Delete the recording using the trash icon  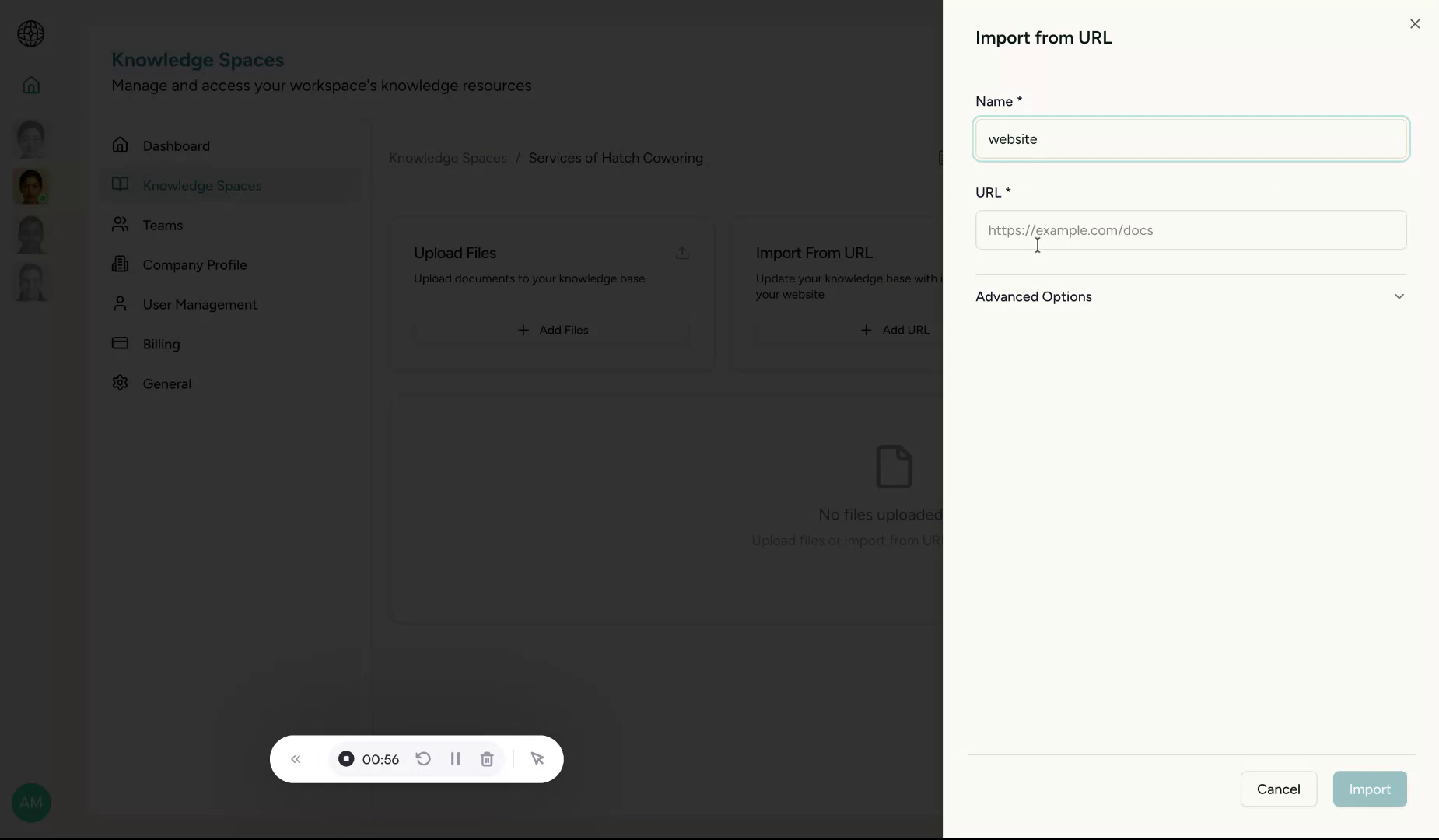click(x=488, y=760)
